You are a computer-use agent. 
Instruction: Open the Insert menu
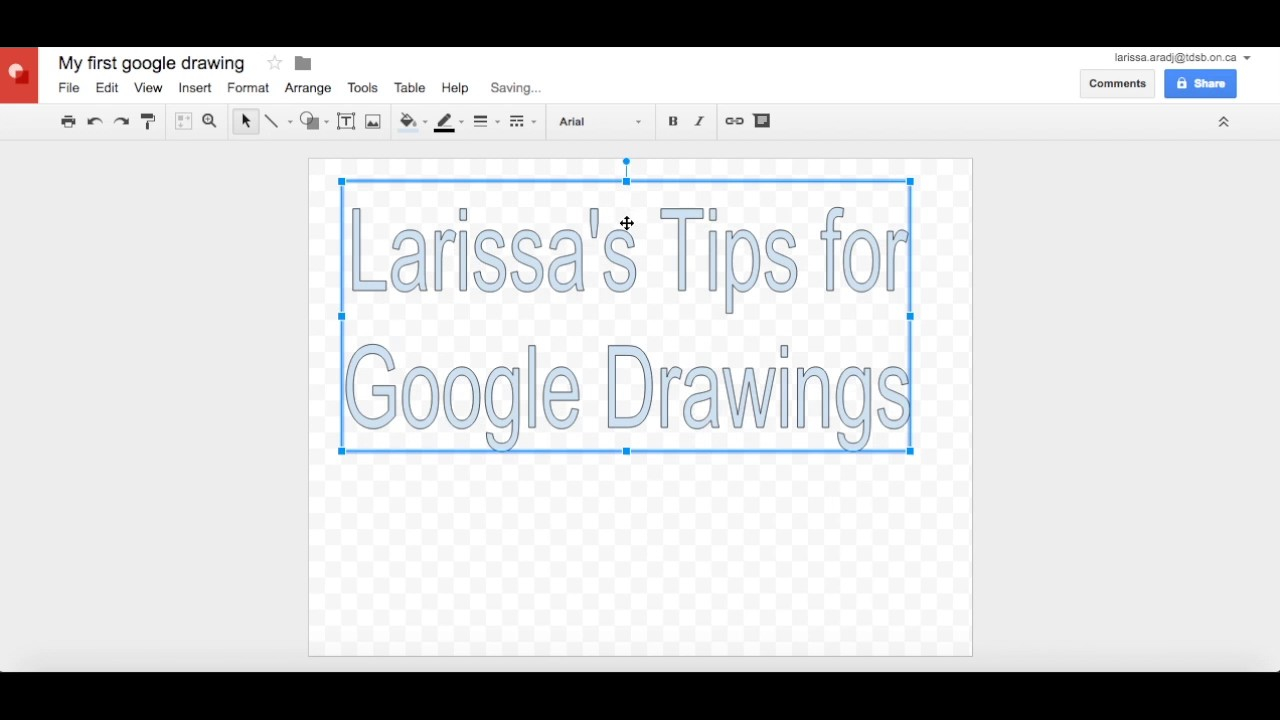(x=195, y=88)
